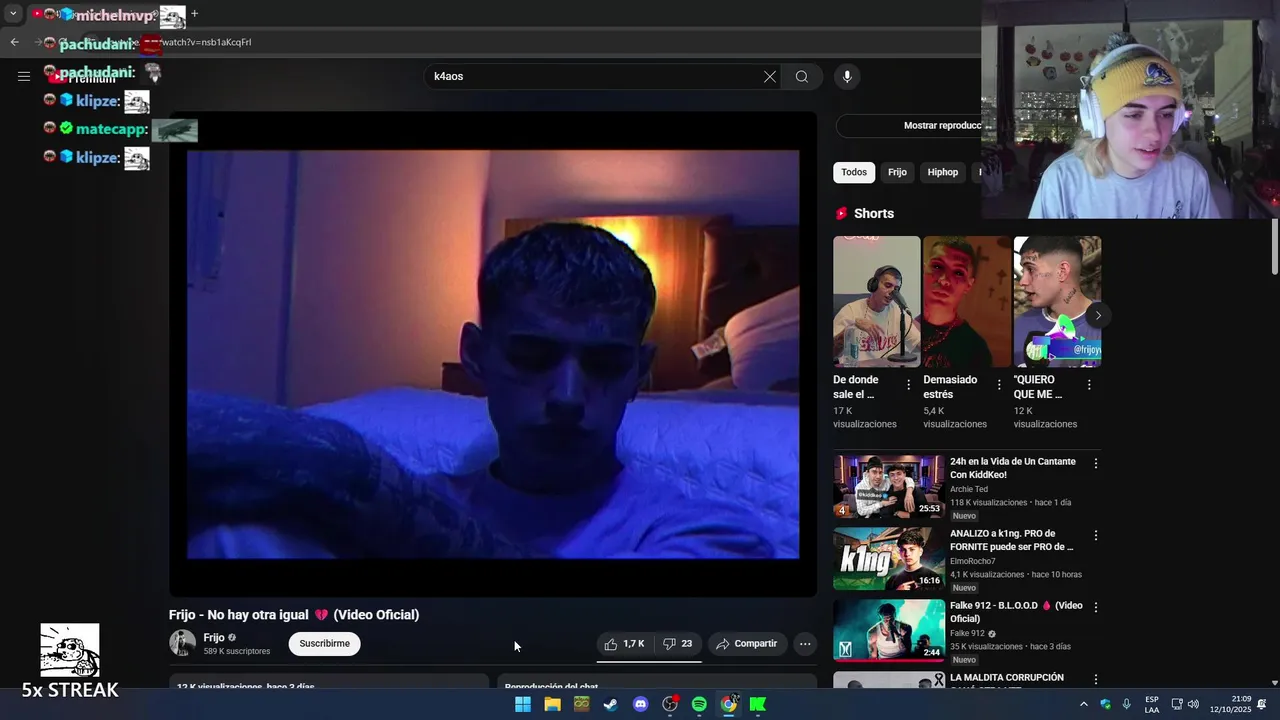Image resolution: width=1280 pixels, height=720 pixels.
Task: Open the Kick app from taskbar
Action: pos(758,704)
